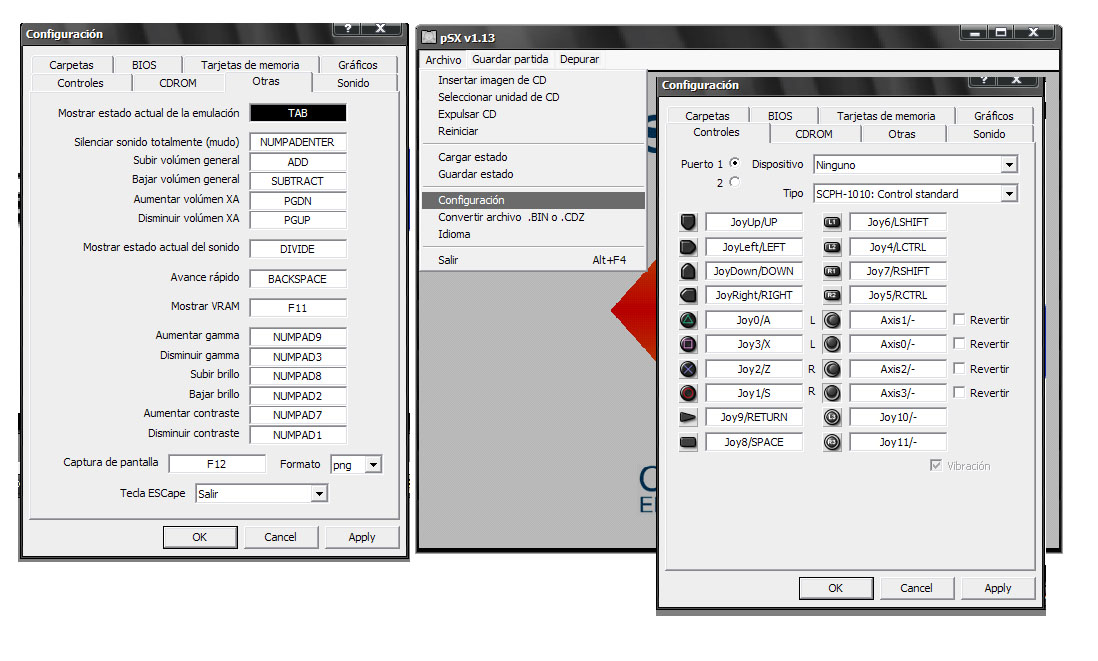This screenshot has height=661, width=1098.
Task: Click the F12 field for Captura de pantalla
Action: coord(216,464)
